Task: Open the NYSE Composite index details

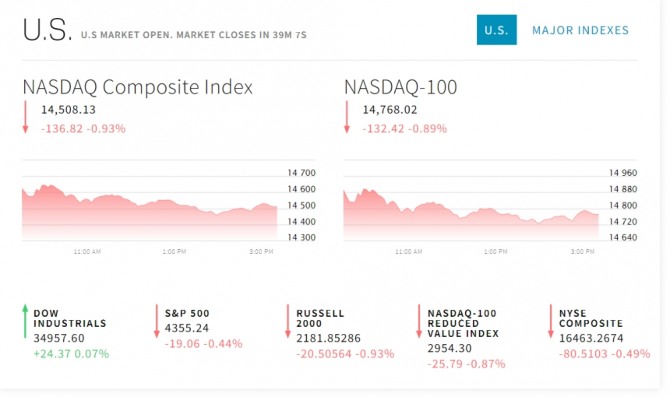Action: coord(591,318)
